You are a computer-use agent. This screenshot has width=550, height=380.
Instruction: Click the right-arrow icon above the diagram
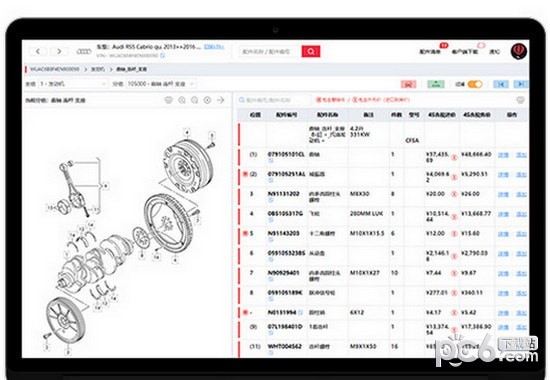(x=220, y=100)
